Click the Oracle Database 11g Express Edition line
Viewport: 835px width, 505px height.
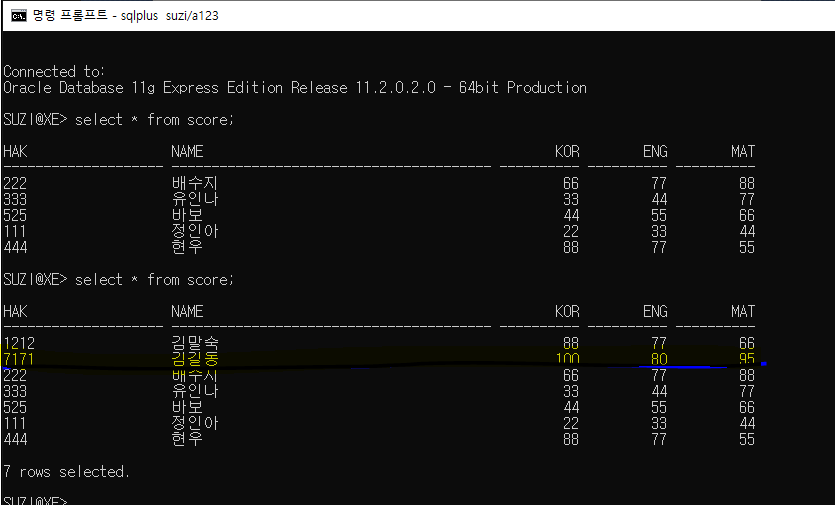pyautogui.click(x=295, y=87)
